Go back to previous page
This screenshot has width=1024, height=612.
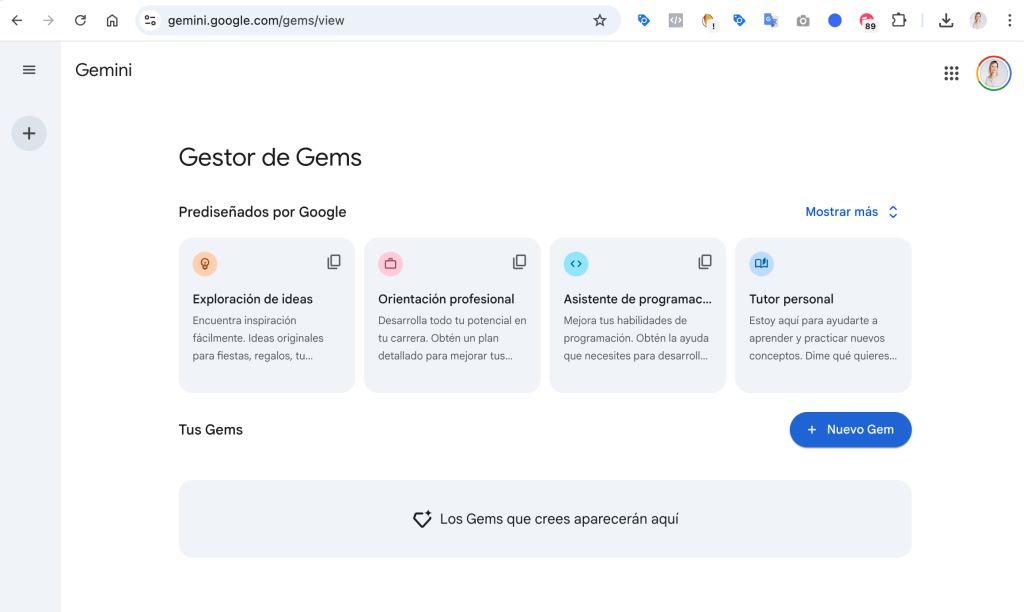click(17, 20)
